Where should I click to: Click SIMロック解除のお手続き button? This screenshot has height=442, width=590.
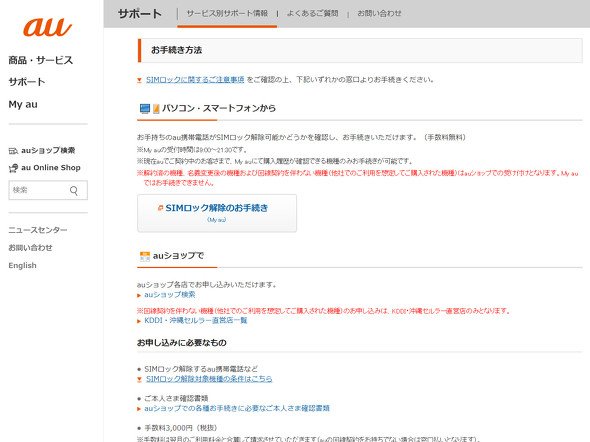point(217,213)
